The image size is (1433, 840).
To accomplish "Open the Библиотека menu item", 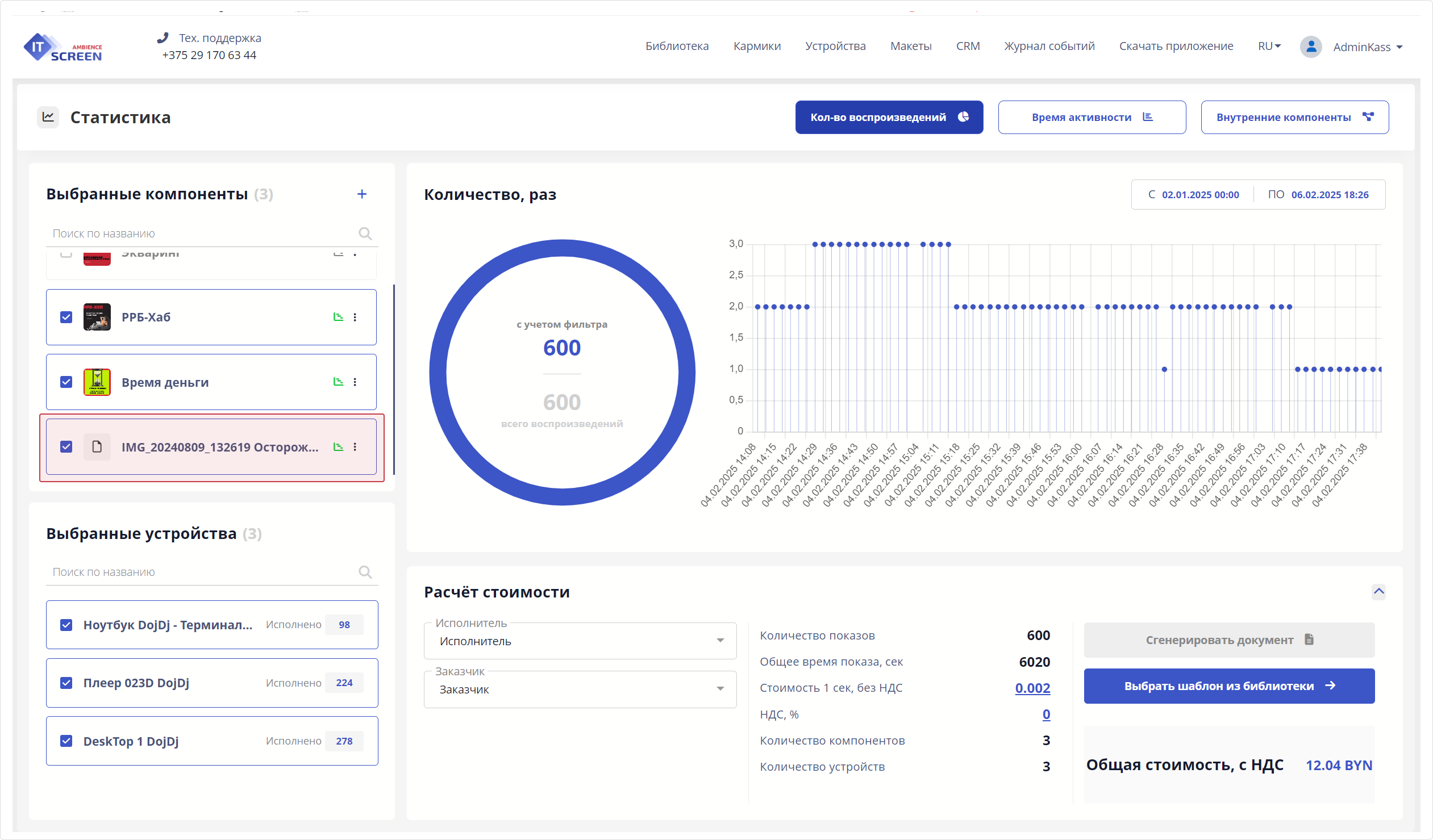I will [677, 46].
